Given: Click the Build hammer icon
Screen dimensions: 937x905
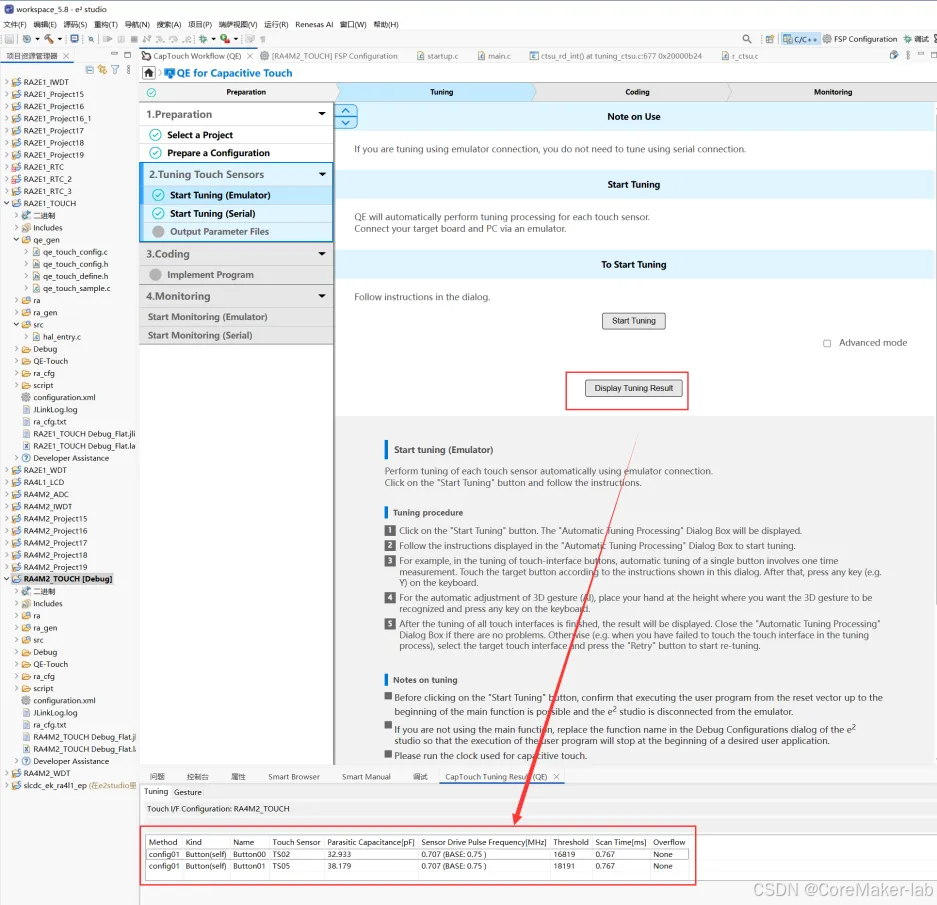Looking at the screenshot, I should (48, 39).
